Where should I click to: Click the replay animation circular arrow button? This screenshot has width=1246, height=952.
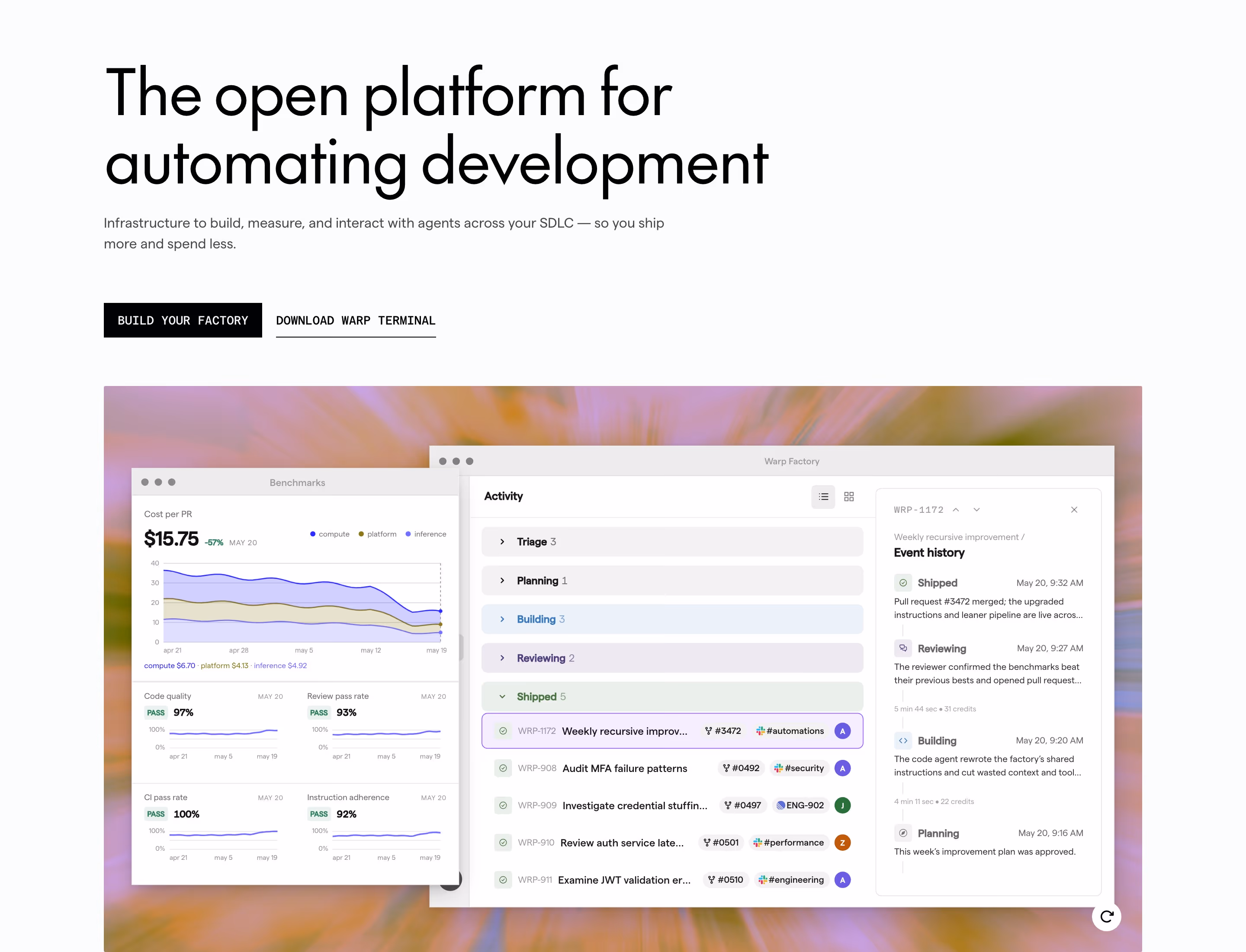(x=1106, y=916)
